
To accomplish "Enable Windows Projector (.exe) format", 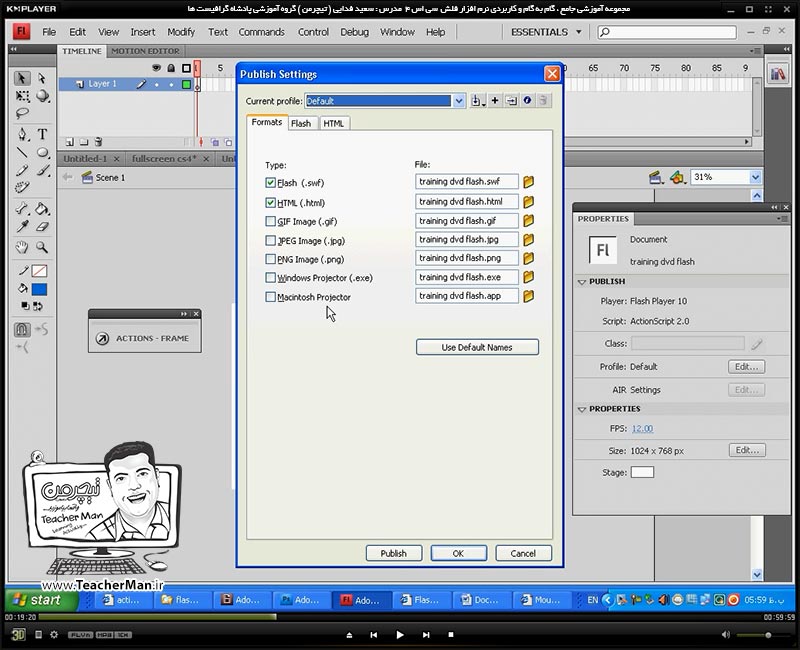I will coord(270,278).
